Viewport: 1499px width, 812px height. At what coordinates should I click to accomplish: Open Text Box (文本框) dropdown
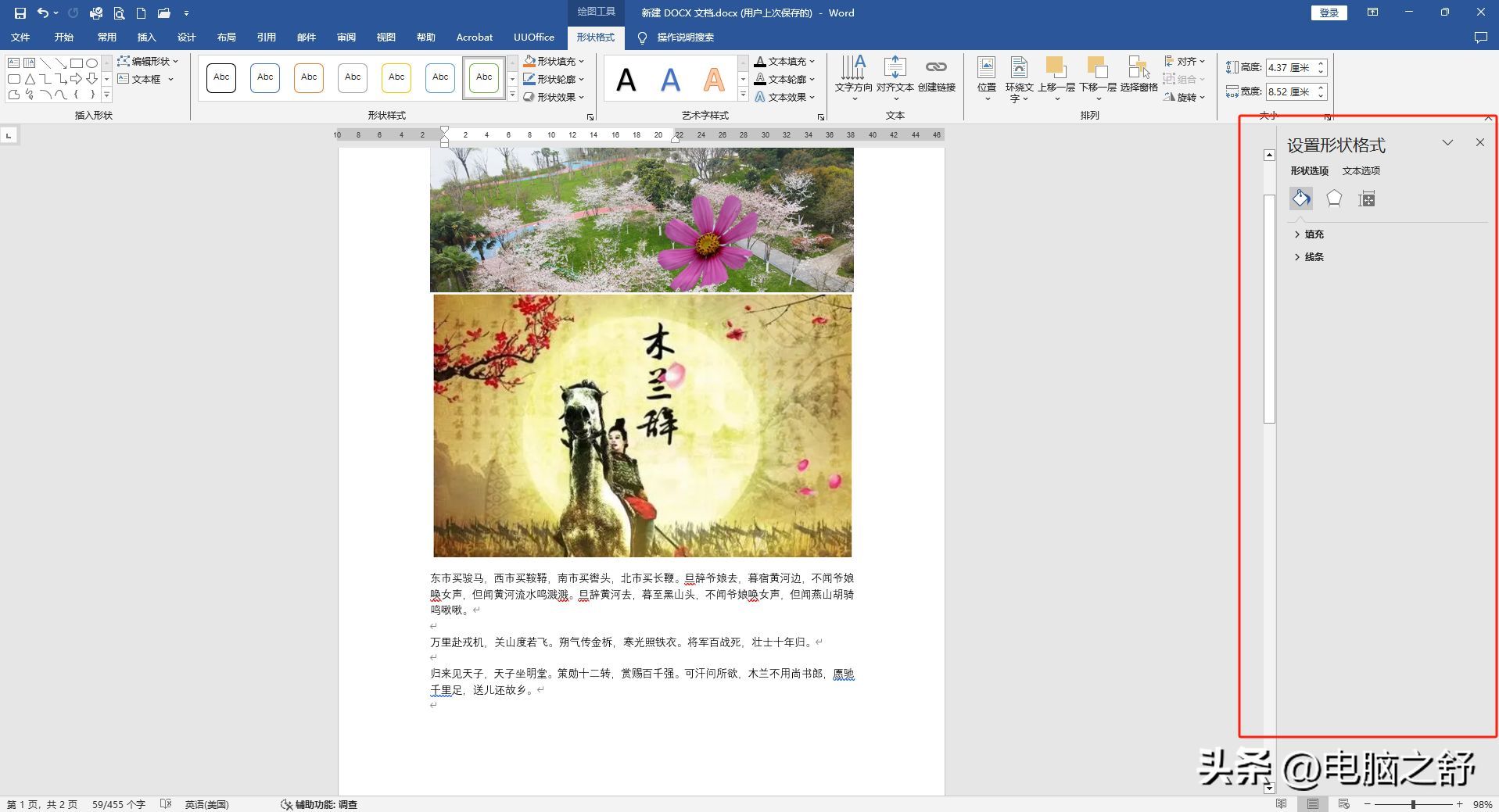145,79
